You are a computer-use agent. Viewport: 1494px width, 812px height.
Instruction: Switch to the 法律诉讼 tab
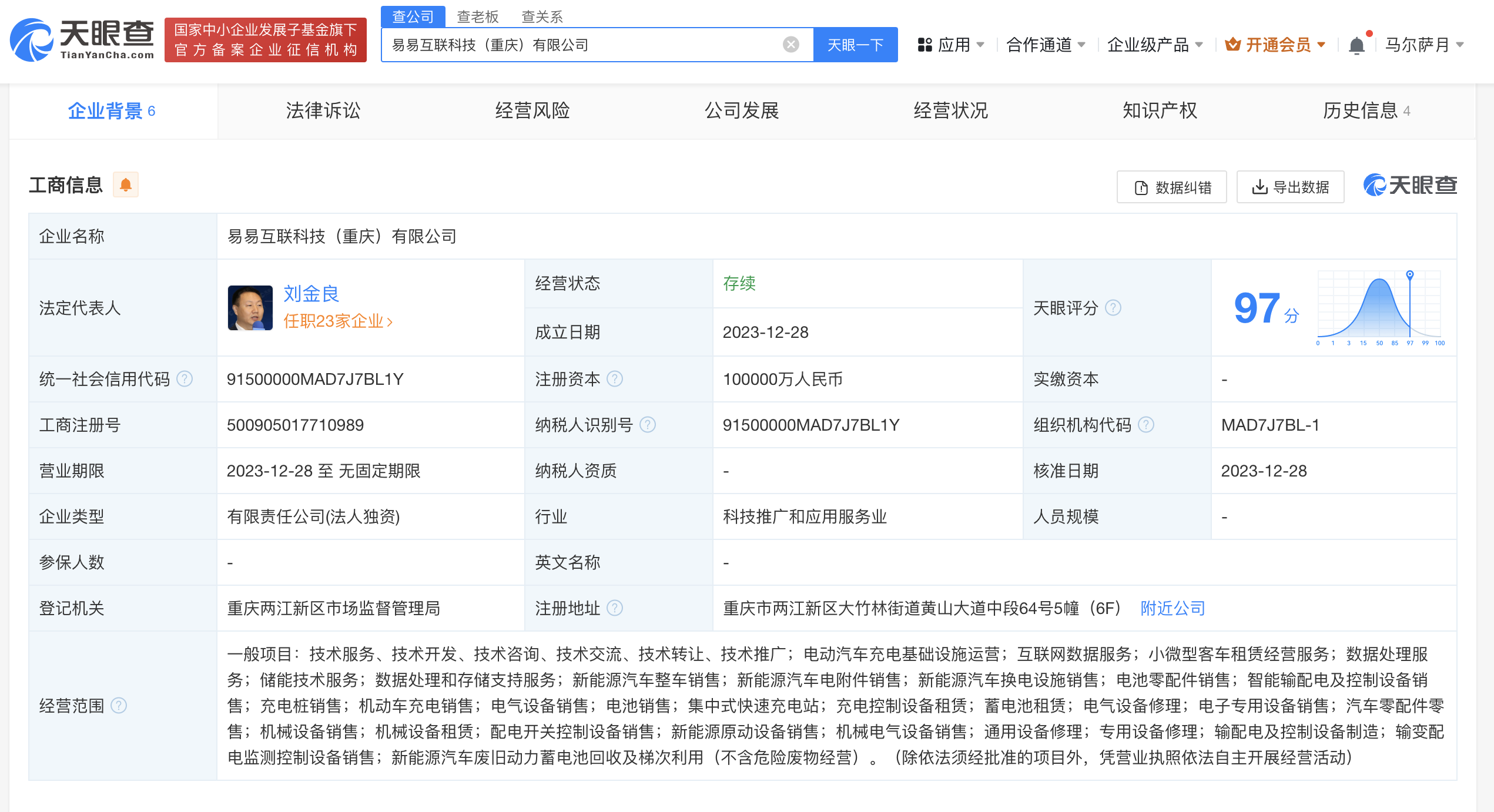click(323, 111)
